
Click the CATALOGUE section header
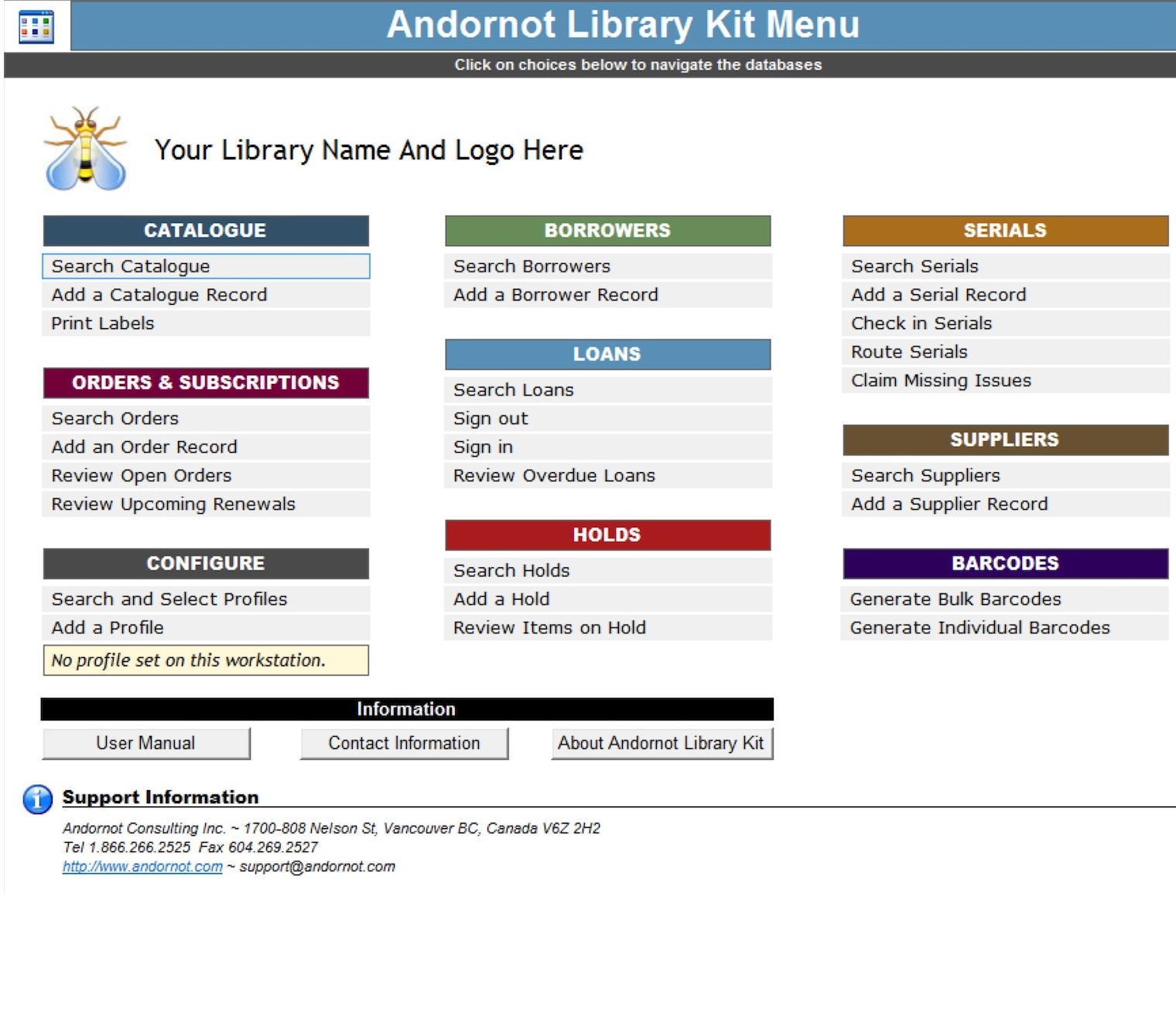click(206, 231)
